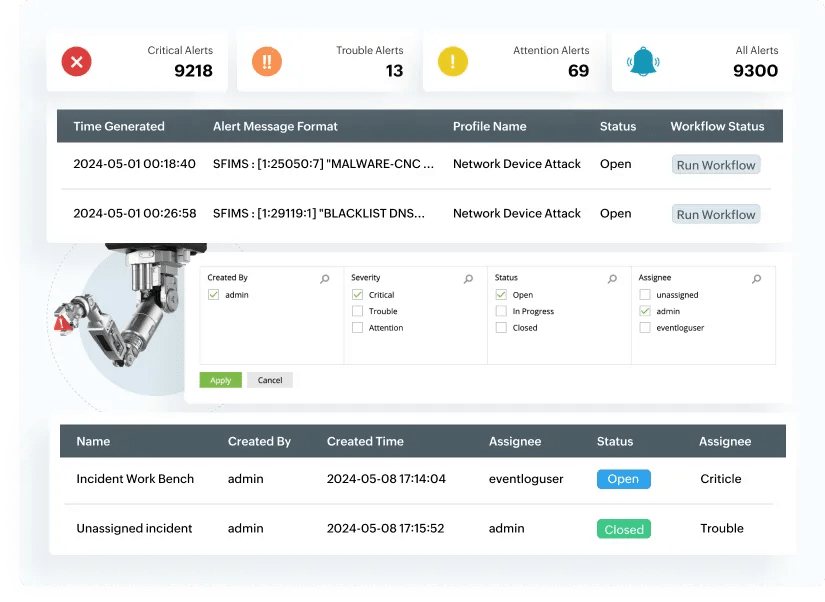
Task: Search the Created By filter
Action: pyautogui.click(x=325, y=278)
